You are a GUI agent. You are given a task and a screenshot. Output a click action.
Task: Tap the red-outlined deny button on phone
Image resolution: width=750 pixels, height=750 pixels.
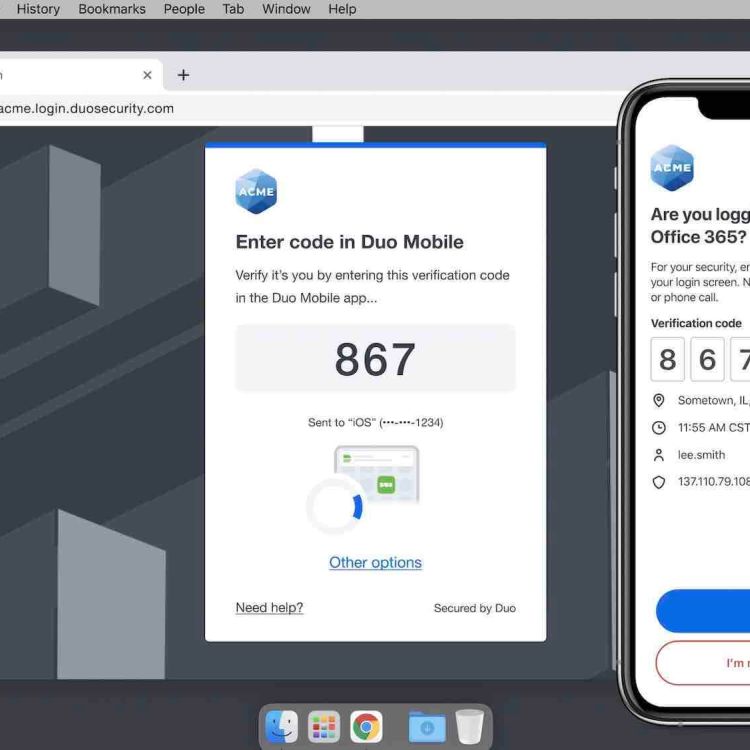[x=703, y=663]
